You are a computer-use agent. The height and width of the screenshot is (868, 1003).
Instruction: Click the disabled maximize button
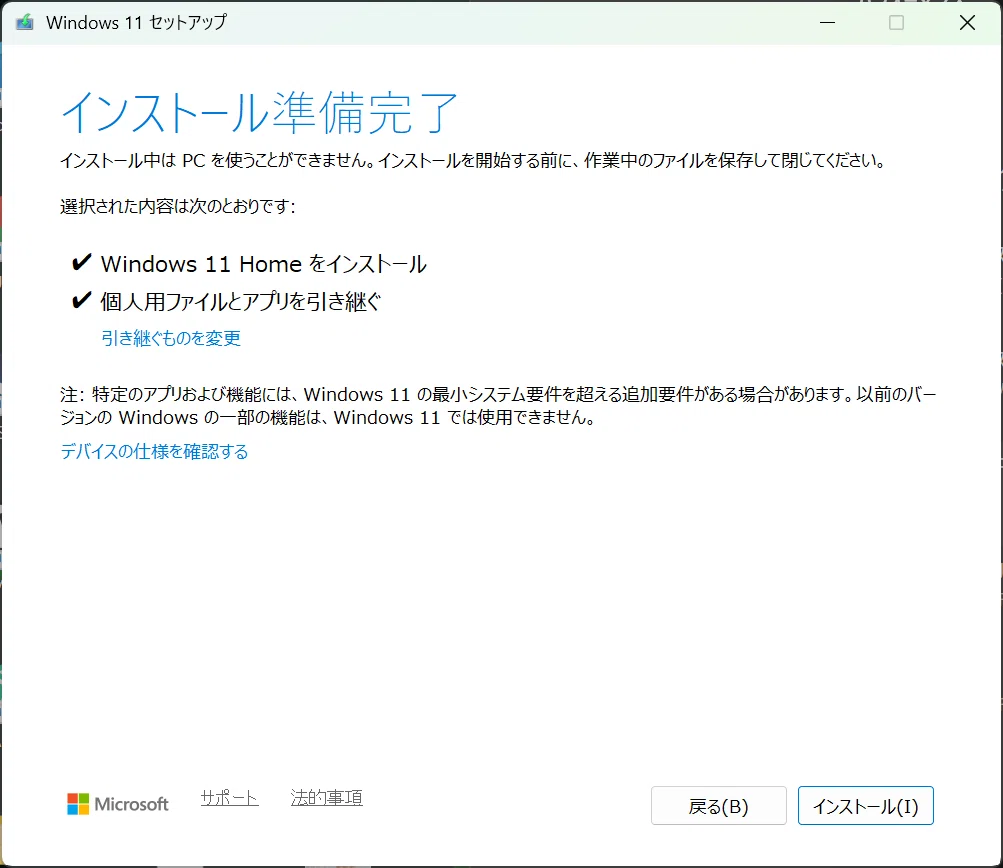(897, 22)
